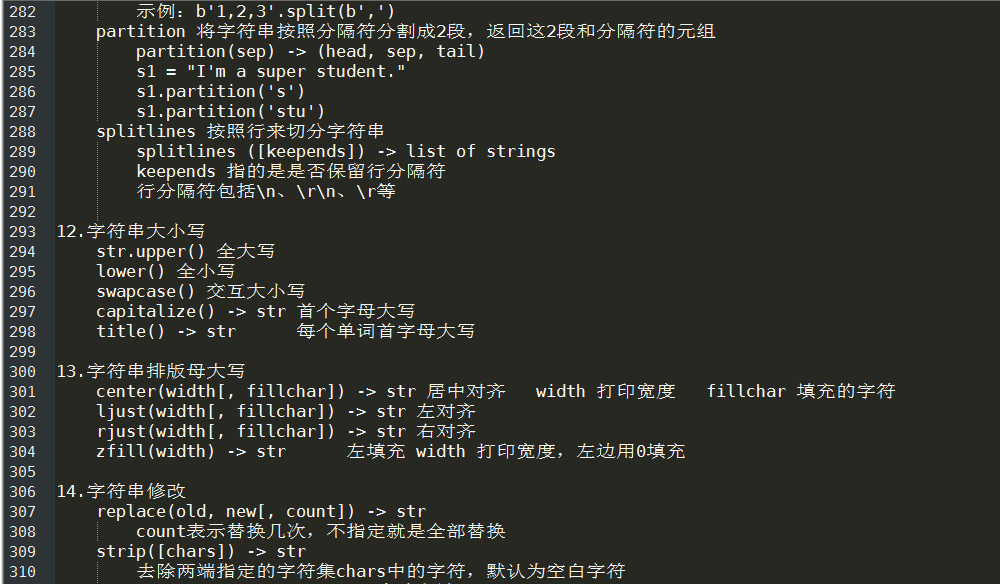Click 'center(width[, fillchar])' on line 301
1000x584 pixels.
pyautogui.click(x=221, y=391)
